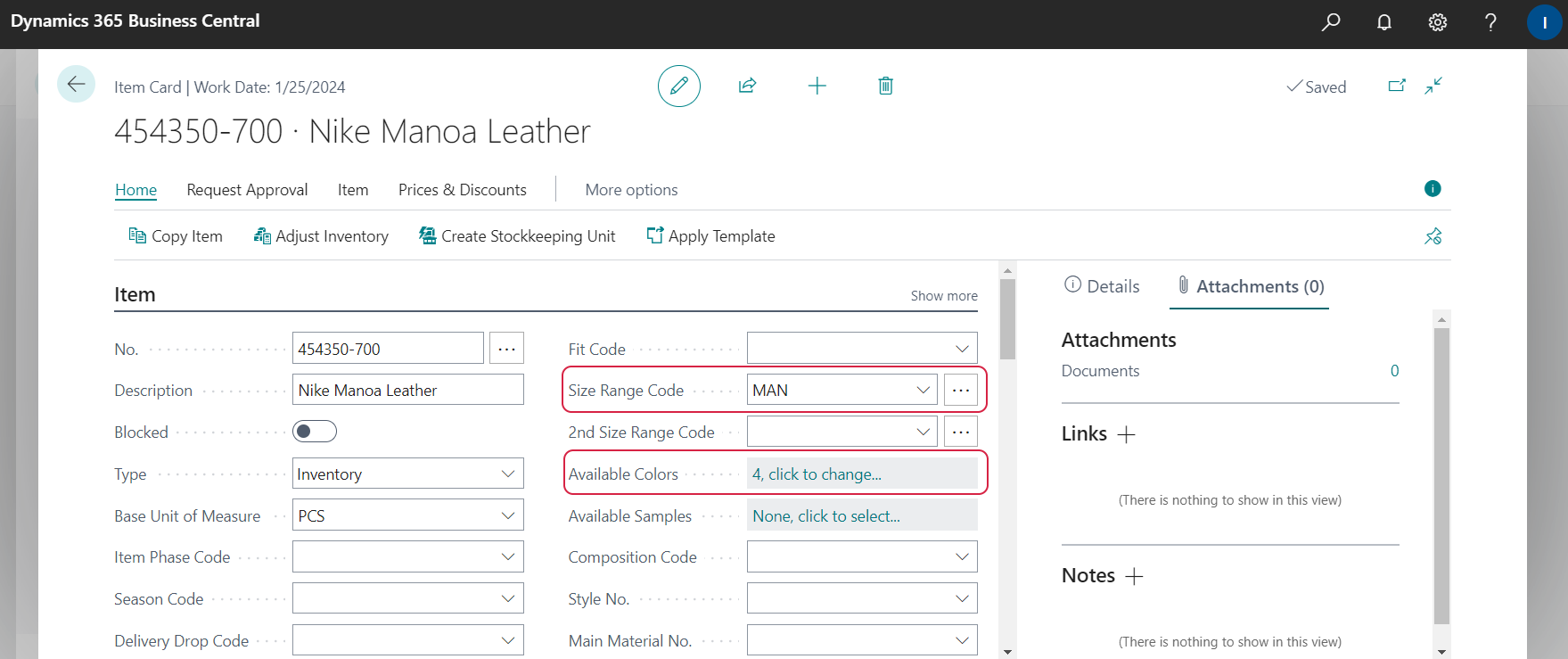Image resolution: width=1568 pixels, height=659 pixels.
Task: Create a new item with plus icon
Action: [x=817, y=86]
